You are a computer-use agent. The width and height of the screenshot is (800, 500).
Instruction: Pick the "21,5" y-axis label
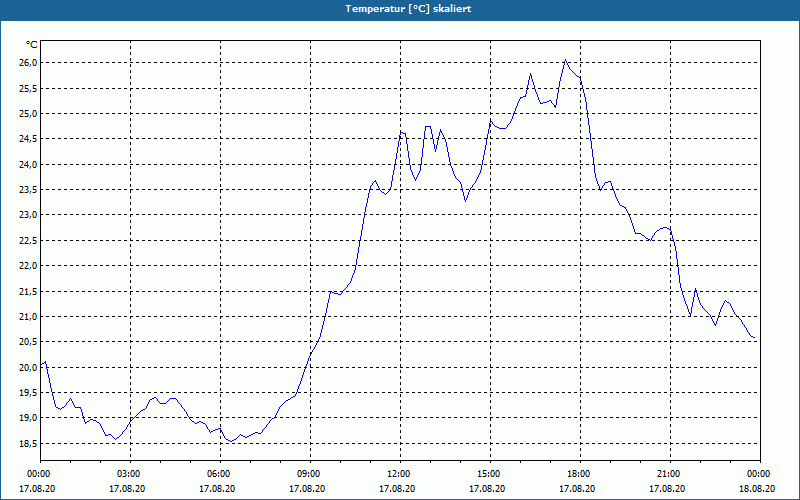click(28, 291)
